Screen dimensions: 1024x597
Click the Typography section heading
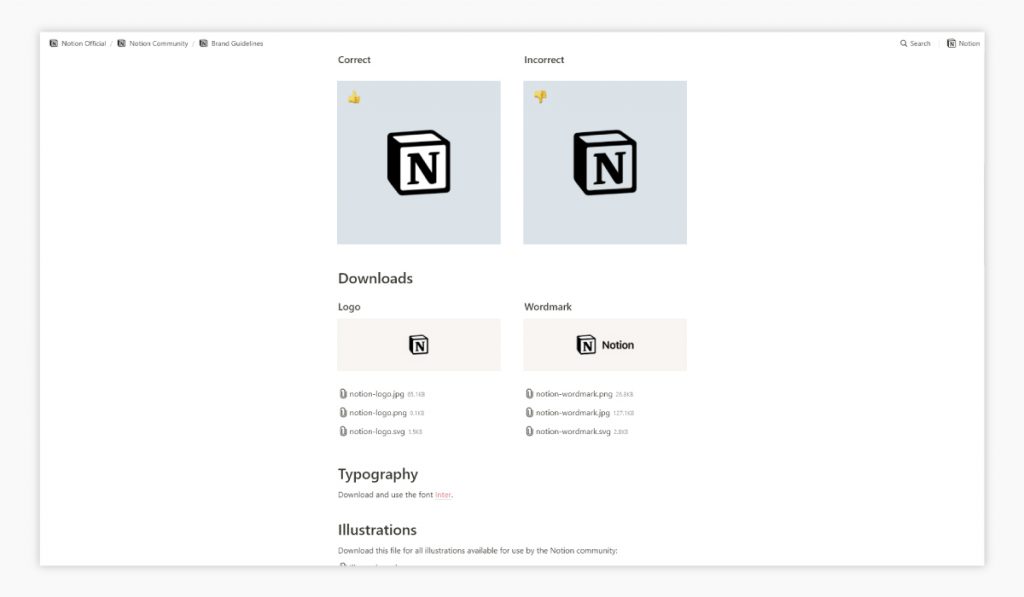click(x=378, y=474)
